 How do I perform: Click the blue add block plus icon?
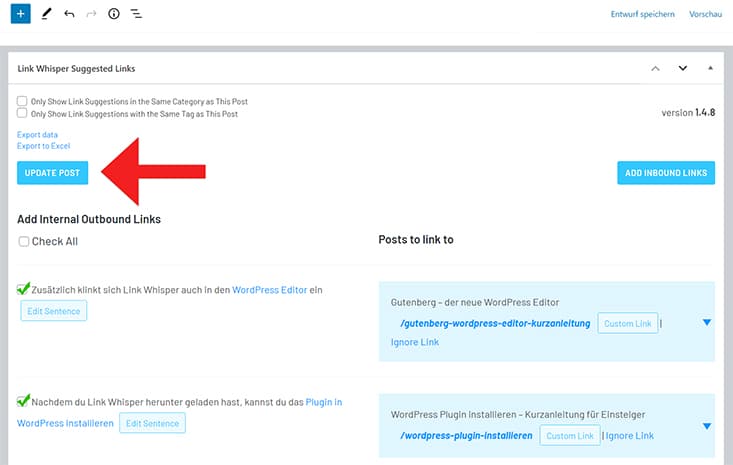[21, 14]
